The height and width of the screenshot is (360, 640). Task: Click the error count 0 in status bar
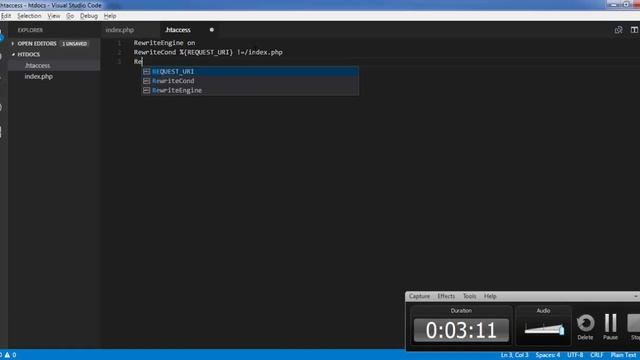point(1,355)
